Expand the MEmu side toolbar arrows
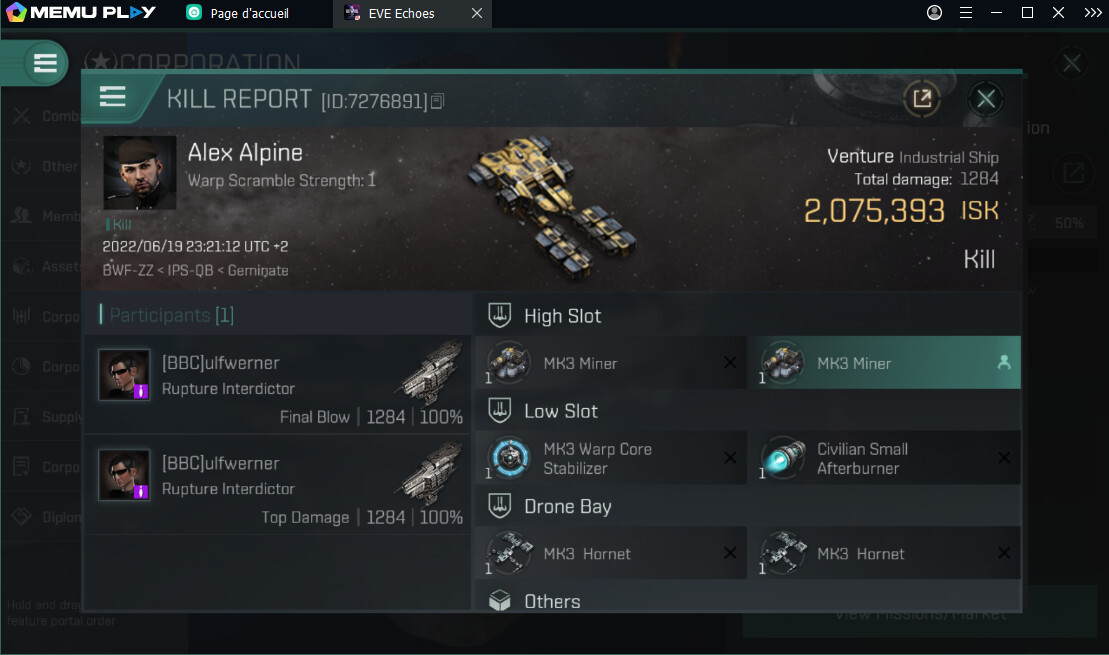Viewport: 1109px width, 655px height. coord(1092,13)
